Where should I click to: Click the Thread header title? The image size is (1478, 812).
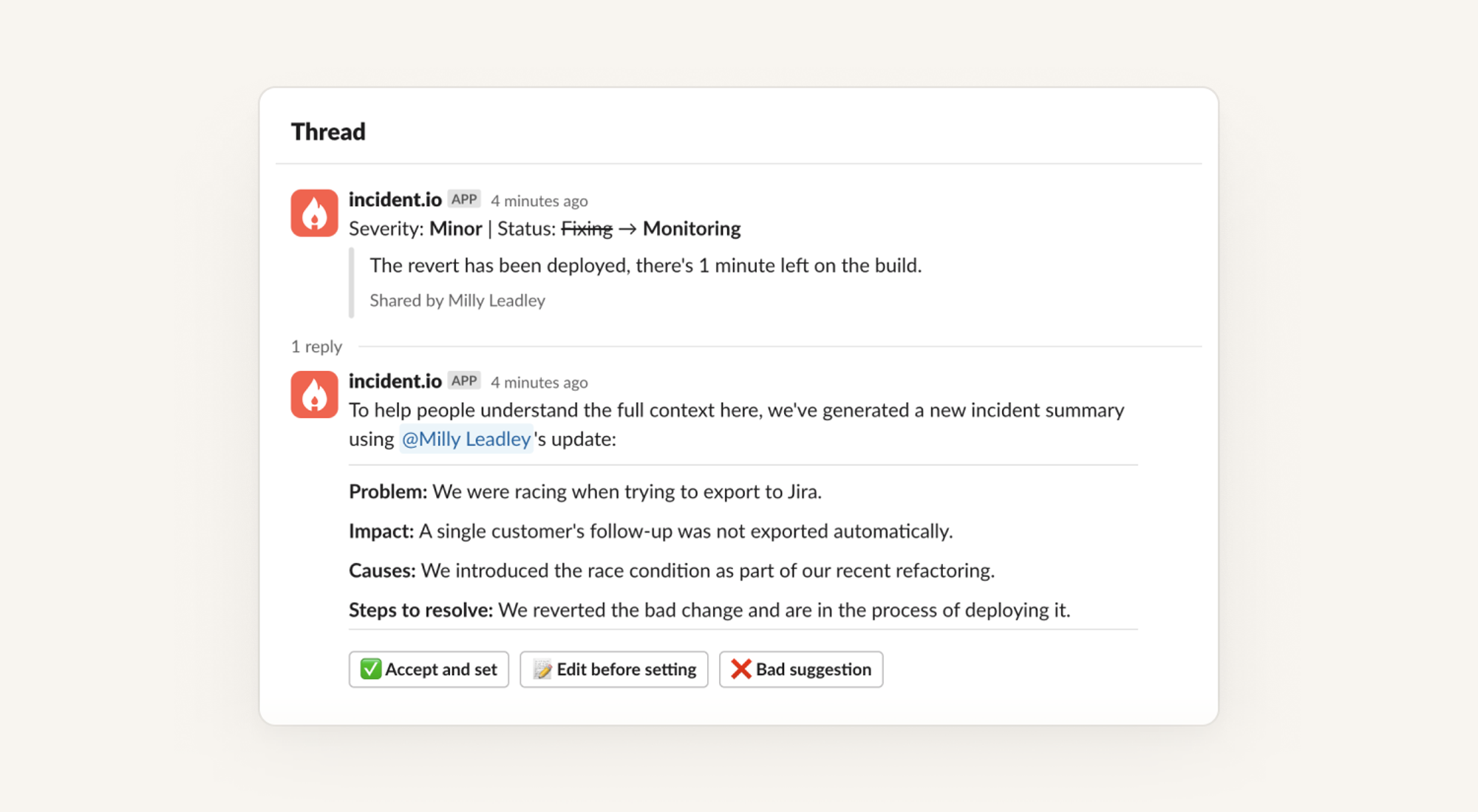(x=328, y=132)
